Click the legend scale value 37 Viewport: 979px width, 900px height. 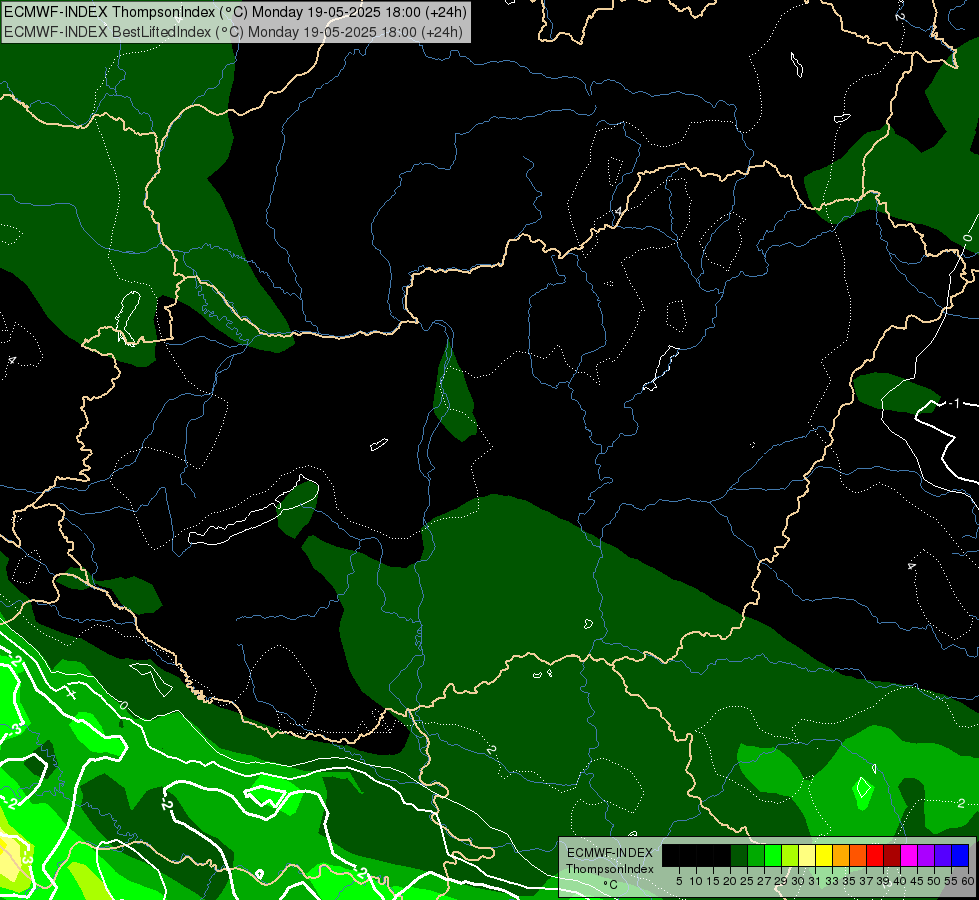tap(866, 881)
